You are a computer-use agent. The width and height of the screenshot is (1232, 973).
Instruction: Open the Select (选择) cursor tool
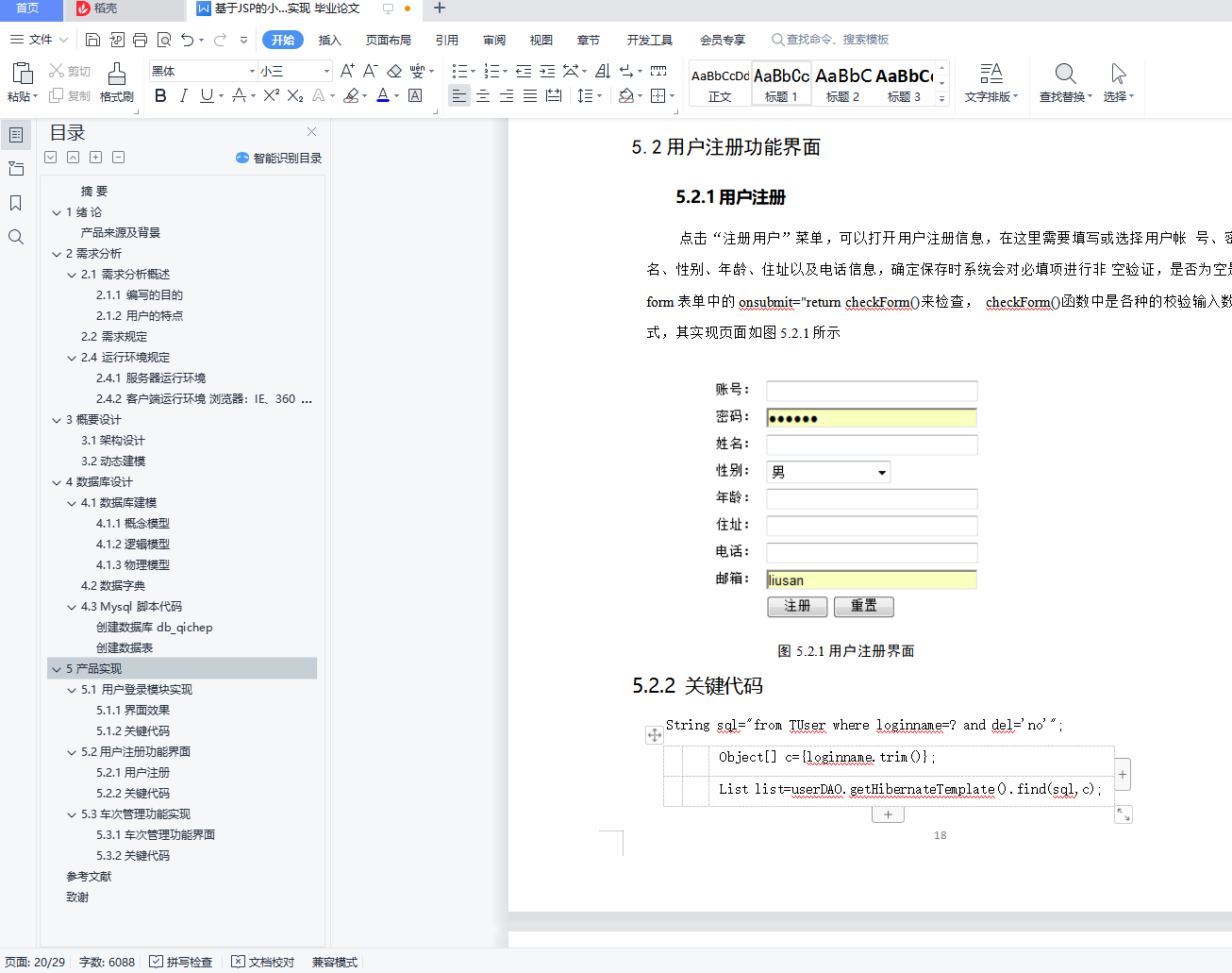click(1119, 74)
